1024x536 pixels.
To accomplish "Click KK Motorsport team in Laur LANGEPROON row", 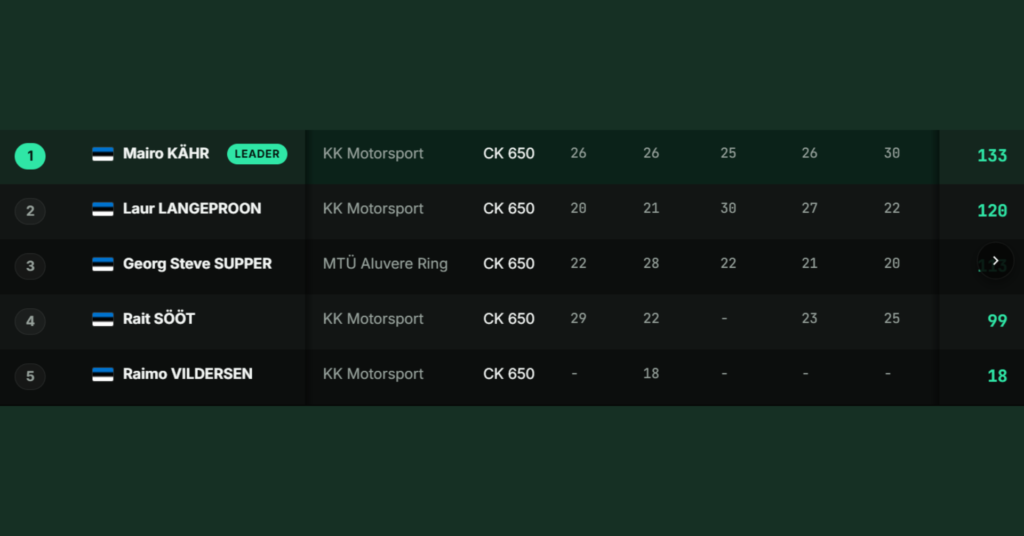I will click(x=373, y=209).
